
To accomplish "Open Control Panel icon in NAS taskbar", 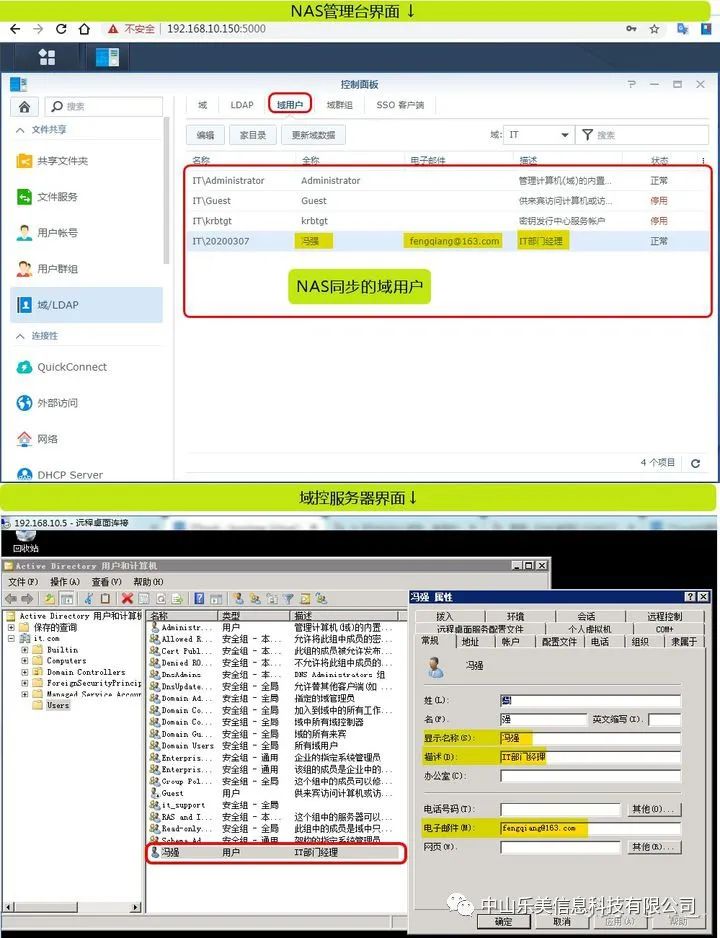I will pos(107,57).
